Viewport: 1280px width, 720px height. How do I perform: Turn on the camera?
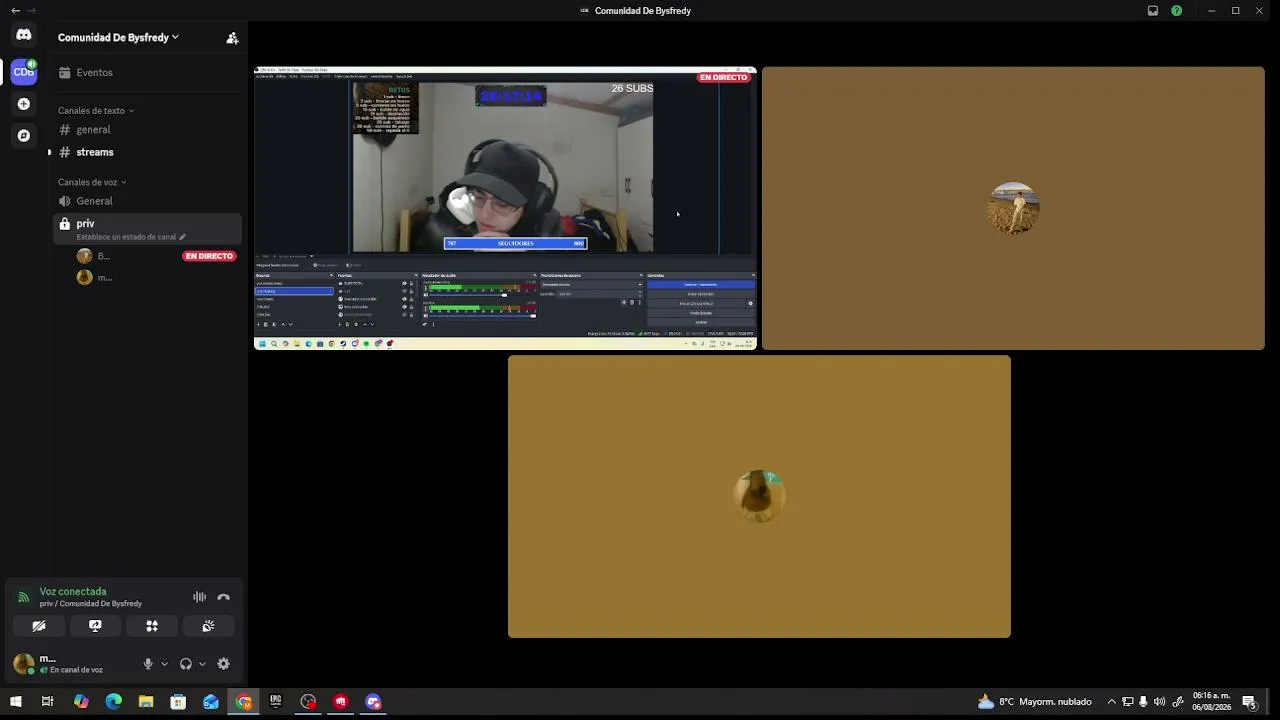coord(39,626)
